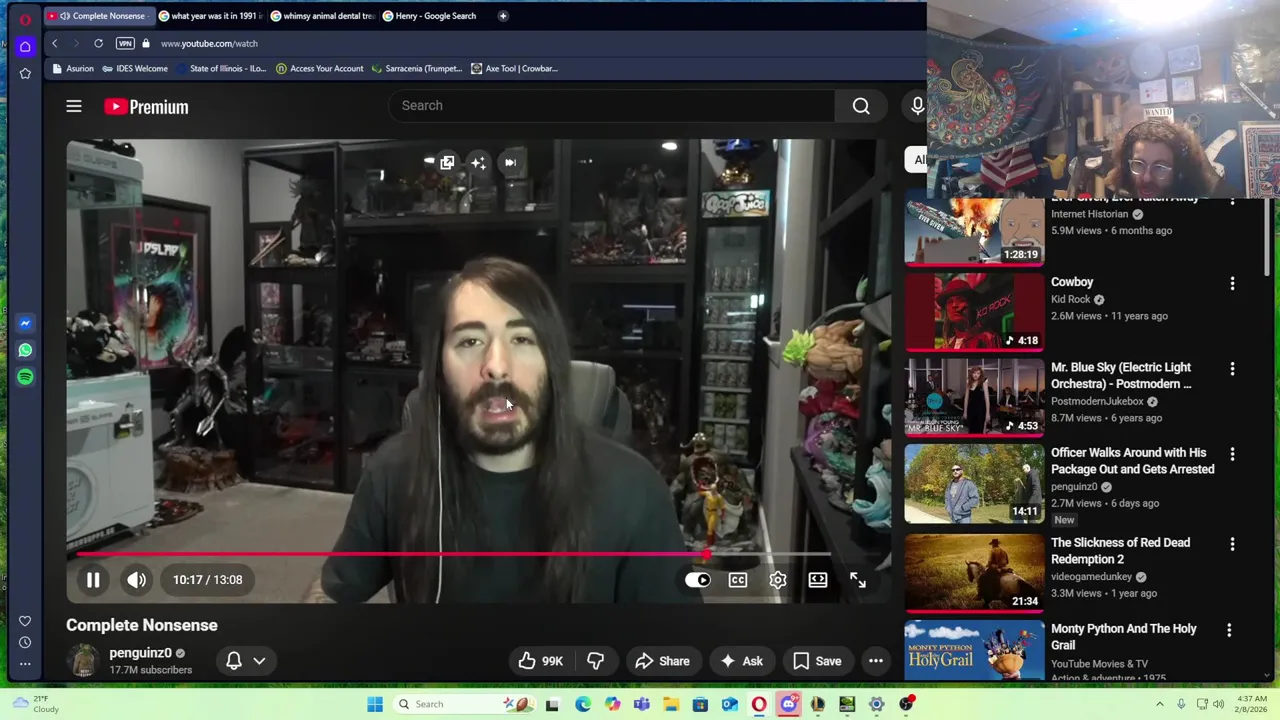Viewport: 1280px width, 720px height.
Task: Share the video
Action: [x=662, y=661]
